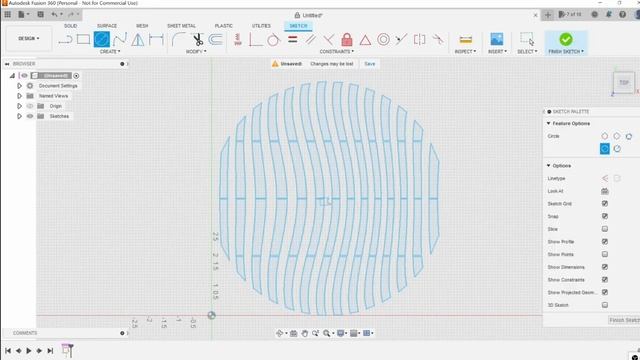The width and height of the screenshot is (640, 360).
Task: Collapse the Feature Options section
Action: point(549,123)
